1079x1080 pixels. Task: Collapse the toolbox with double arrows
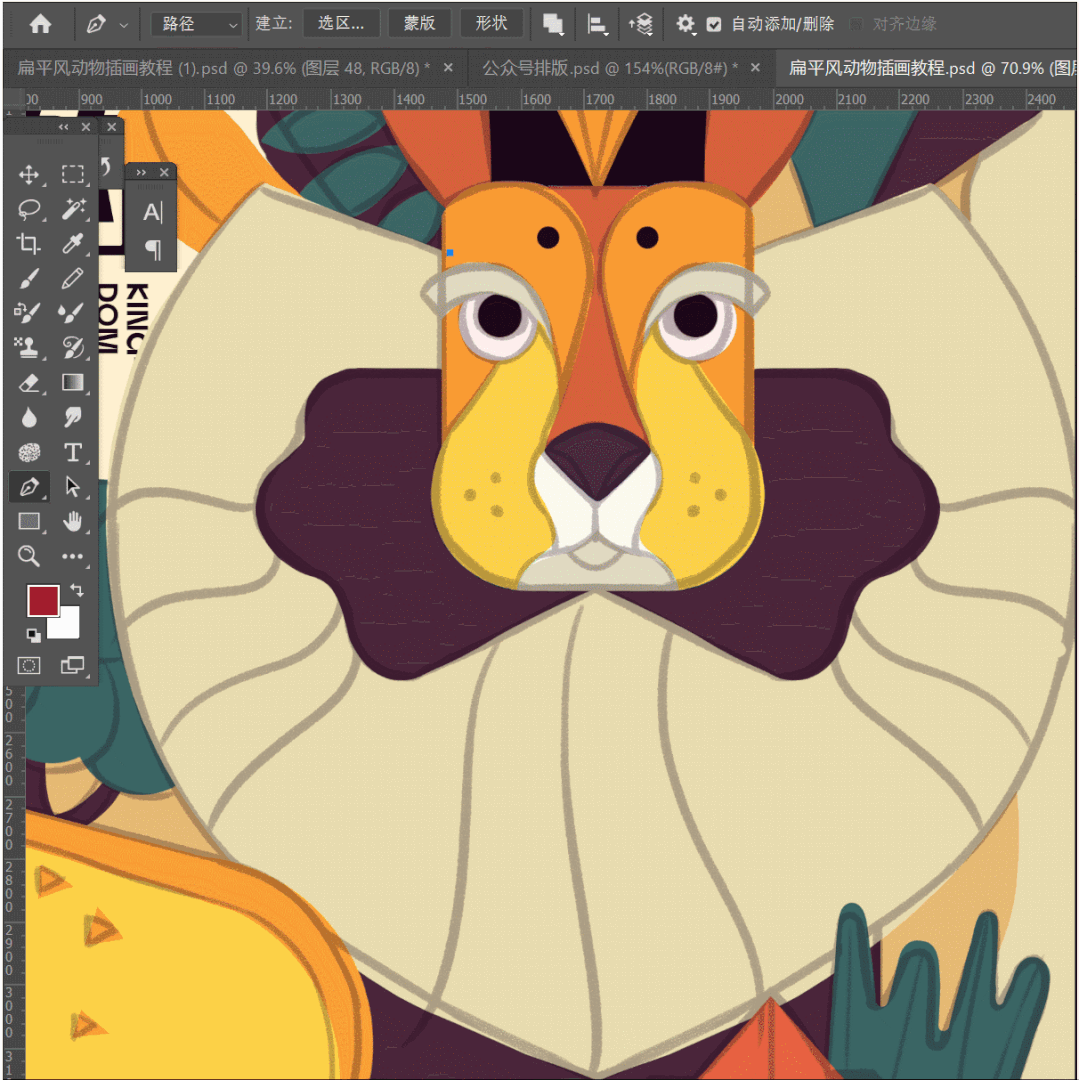click(x=63, y=127)
